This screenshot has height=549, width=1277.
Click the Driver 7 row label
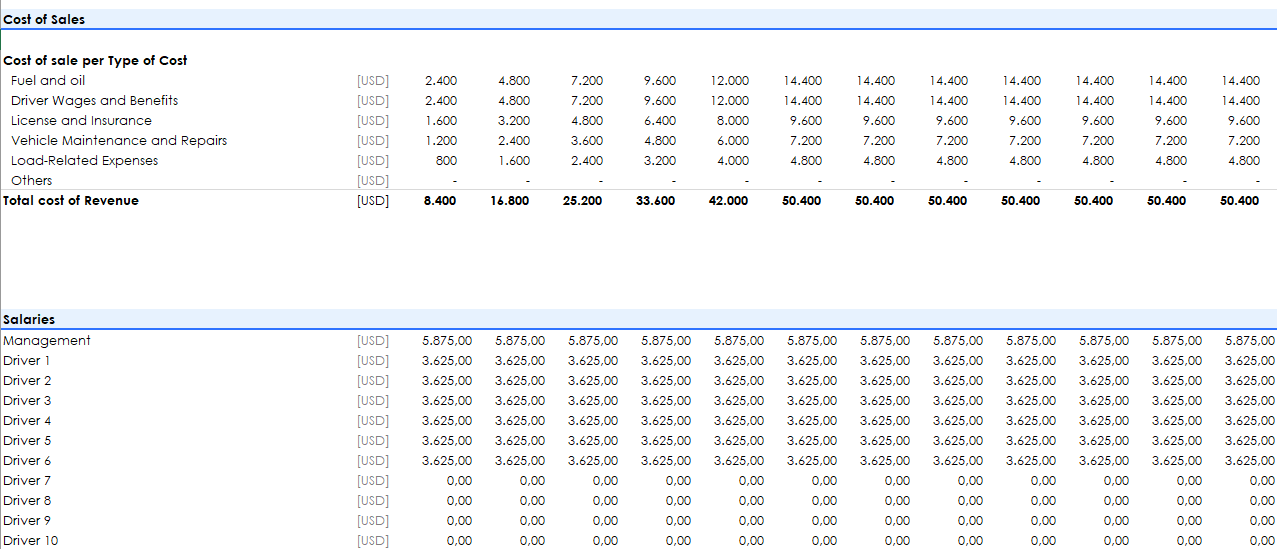coord(27,480)
